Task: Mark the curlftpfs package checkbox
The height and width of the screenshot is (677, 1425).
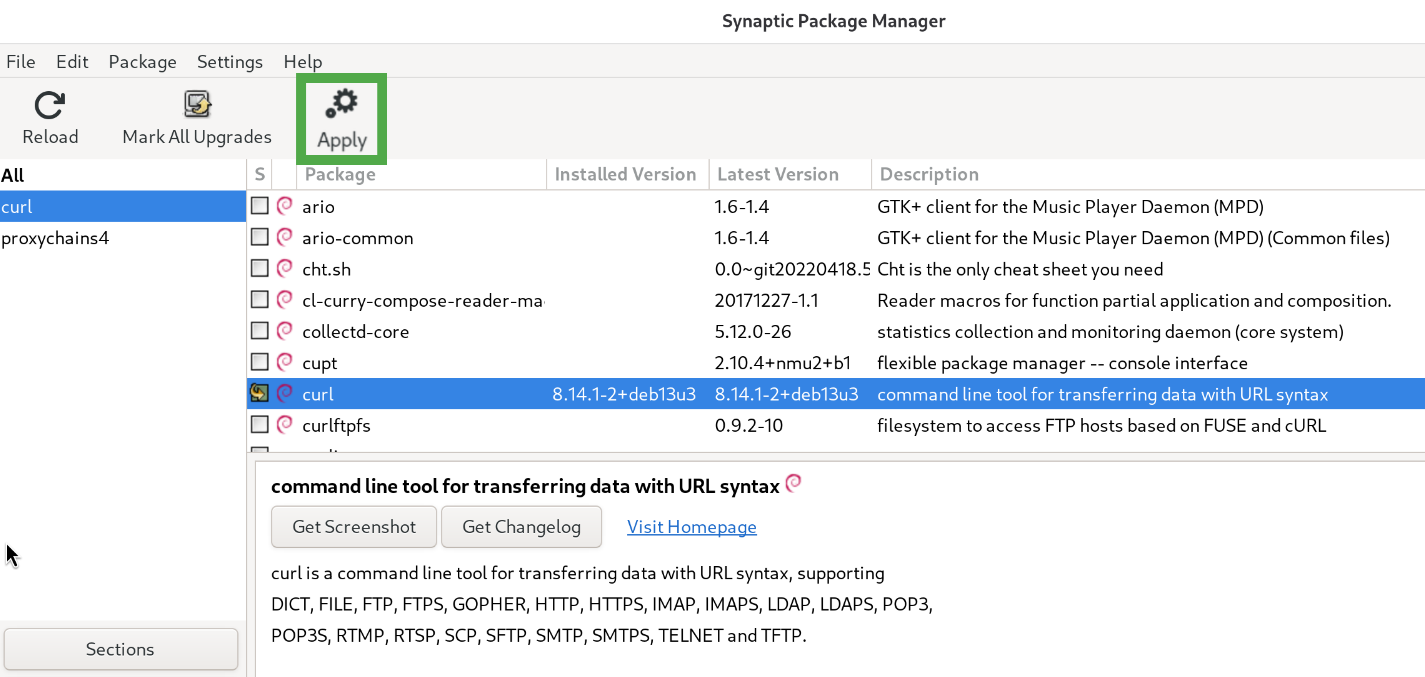Action: [x=259, y=424]
